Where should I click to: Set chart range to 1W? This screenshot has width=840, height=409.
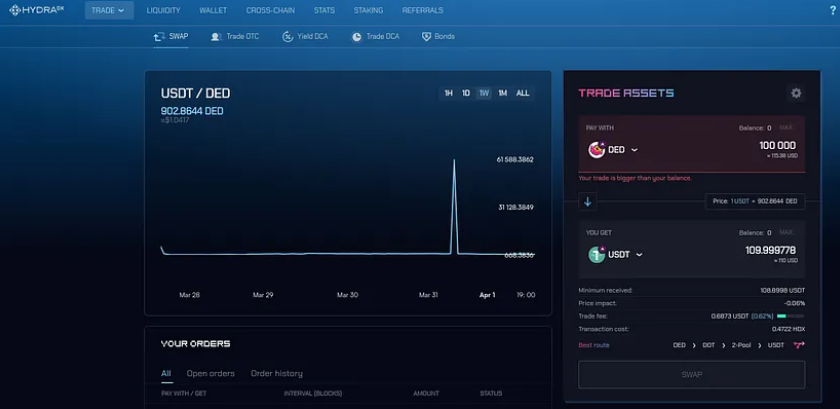point(484,93)
